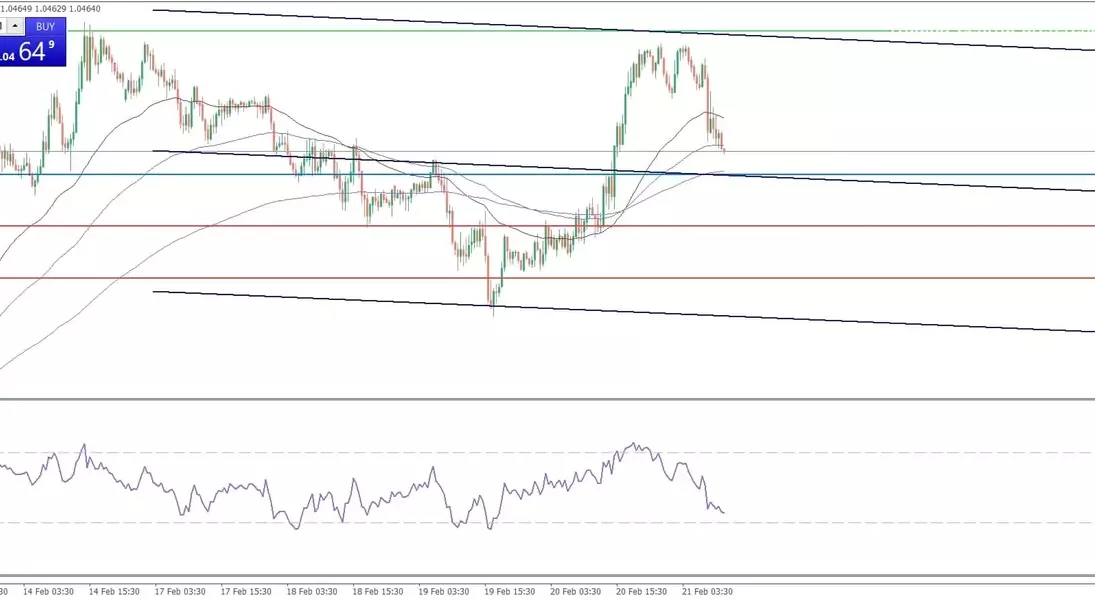Select the middle black channel trendline
This screenshot has width=1095, height=600.
click(x=900, y=182)
